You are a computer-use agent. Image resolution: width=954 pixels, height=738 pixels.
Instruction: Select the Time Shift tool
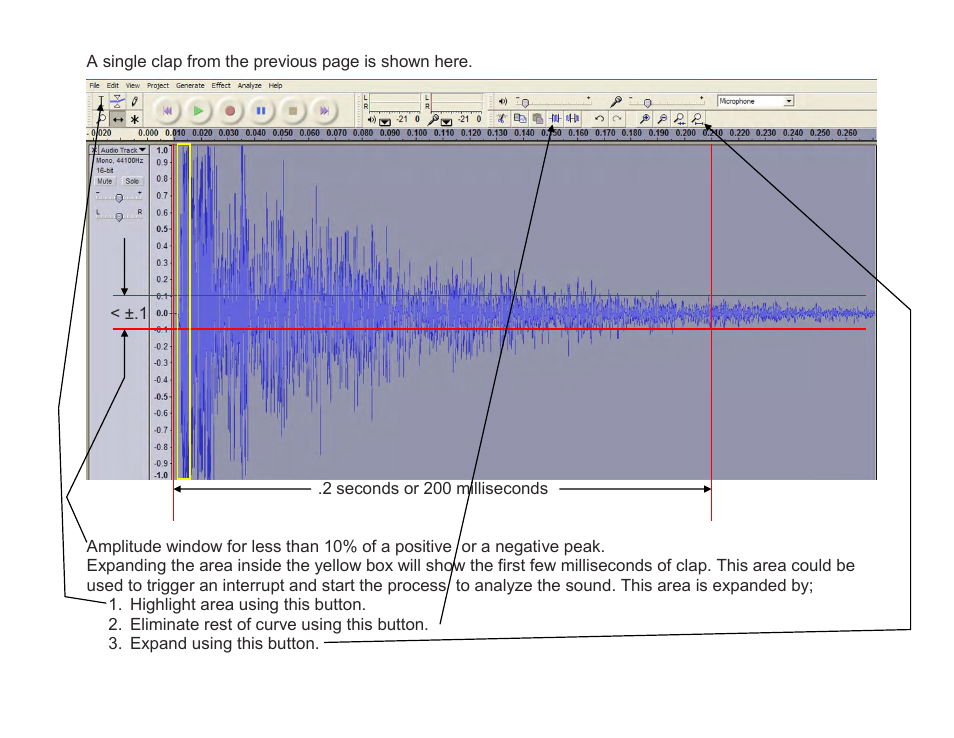(x=118, y=119)
